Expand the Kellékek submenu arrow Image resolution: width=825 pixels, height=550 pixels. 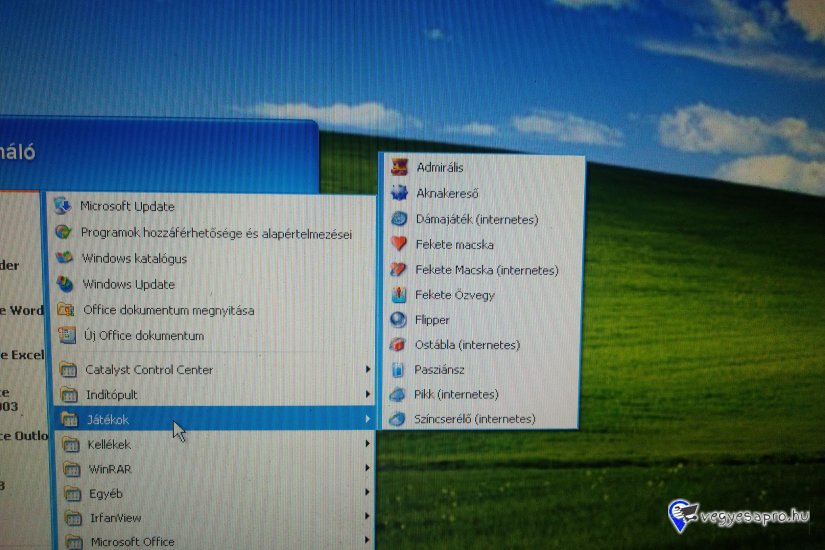tap(368, 444)
